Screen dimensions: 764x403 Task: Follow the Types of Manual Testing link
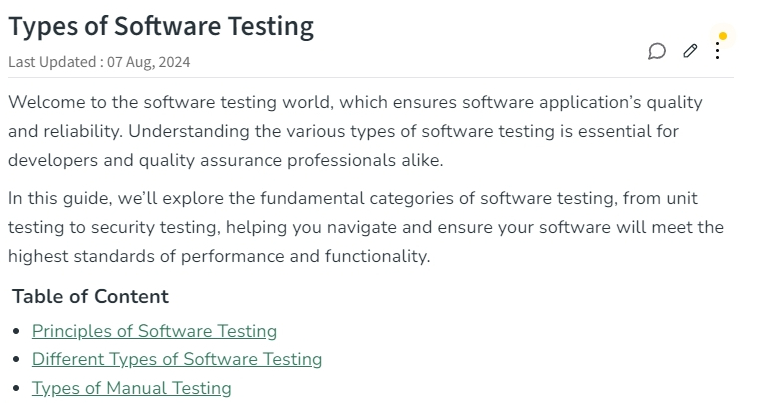132,388
